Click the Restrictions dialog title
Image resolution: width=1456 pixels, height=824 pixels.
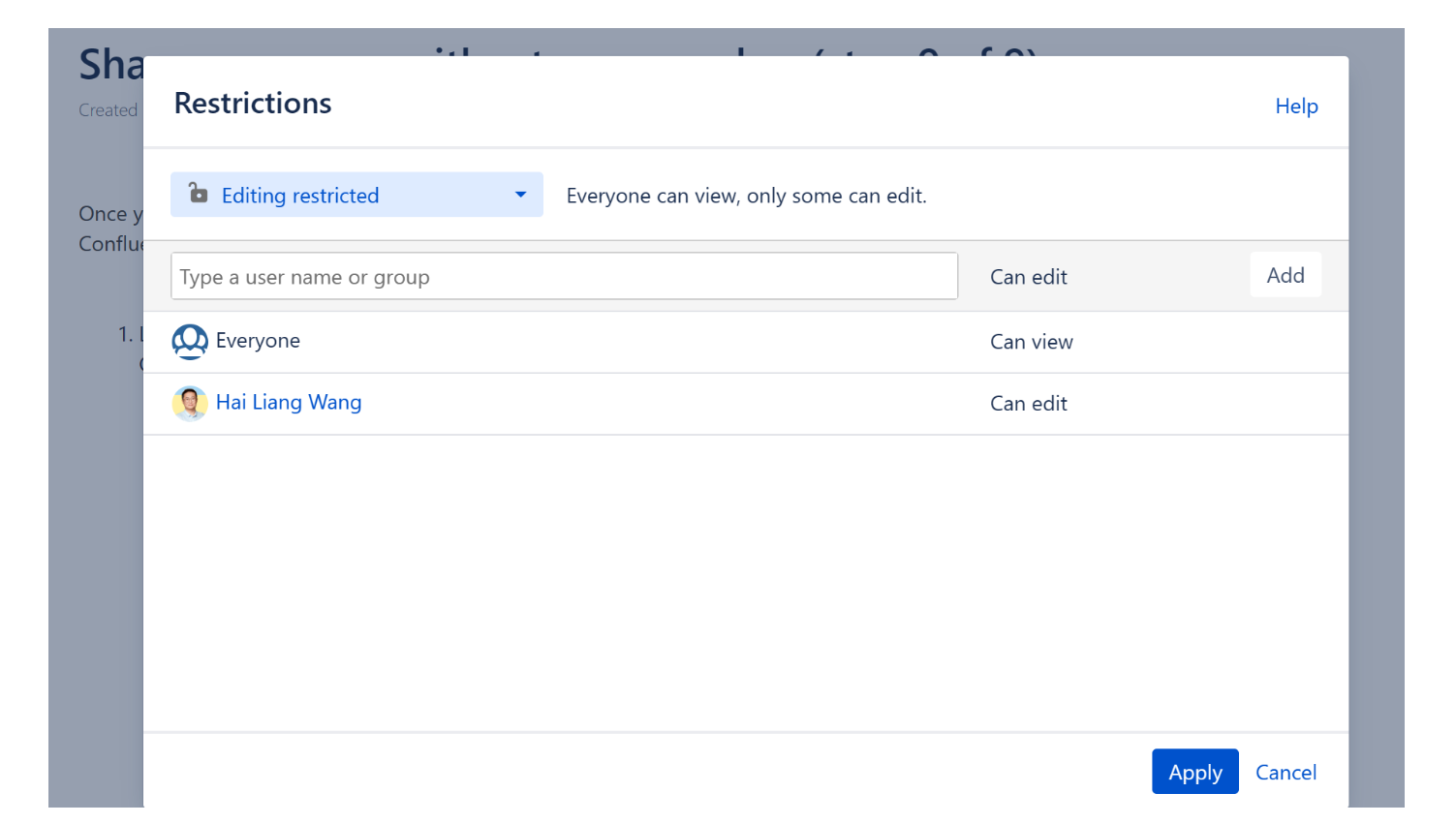(253, 104)
